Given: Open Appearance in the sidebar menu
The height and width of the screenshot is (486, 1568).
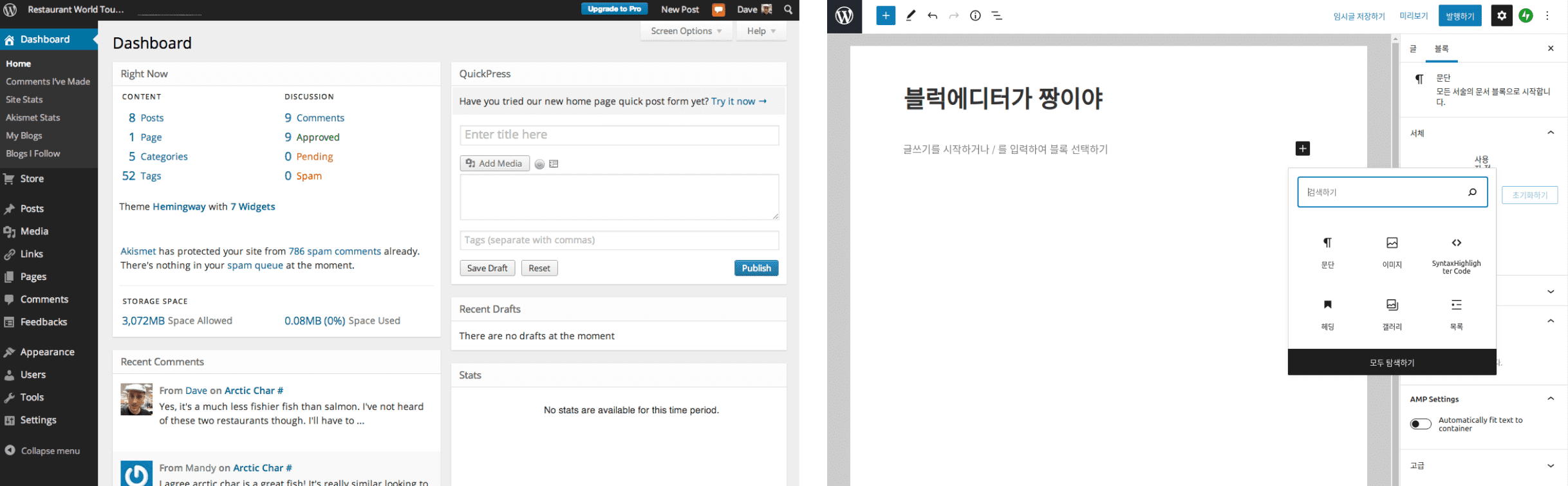Looking at the screenshot, I should (x=47, y=352).
